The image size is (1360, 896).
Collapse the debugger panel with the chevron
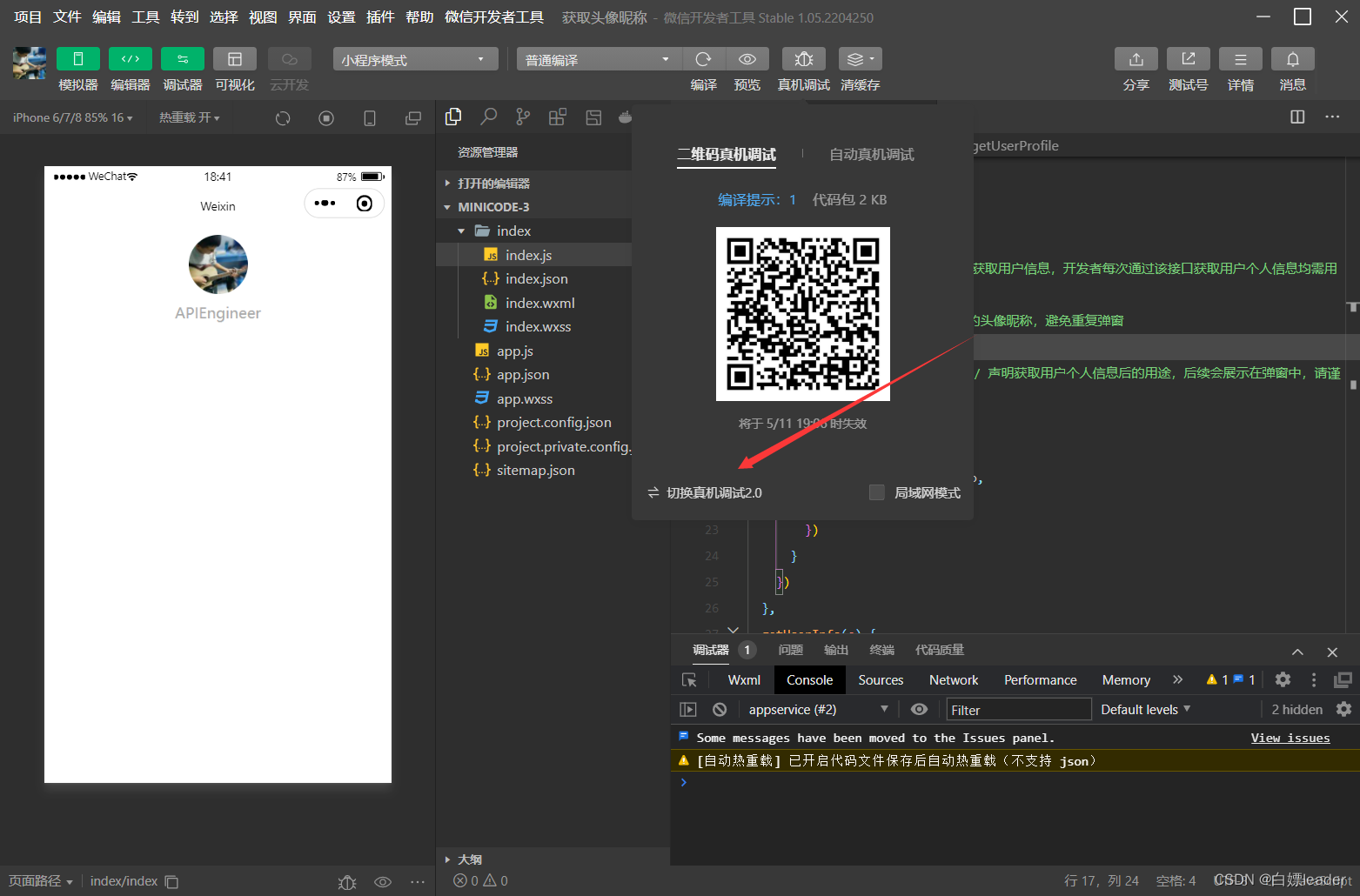coord(1297,652)
